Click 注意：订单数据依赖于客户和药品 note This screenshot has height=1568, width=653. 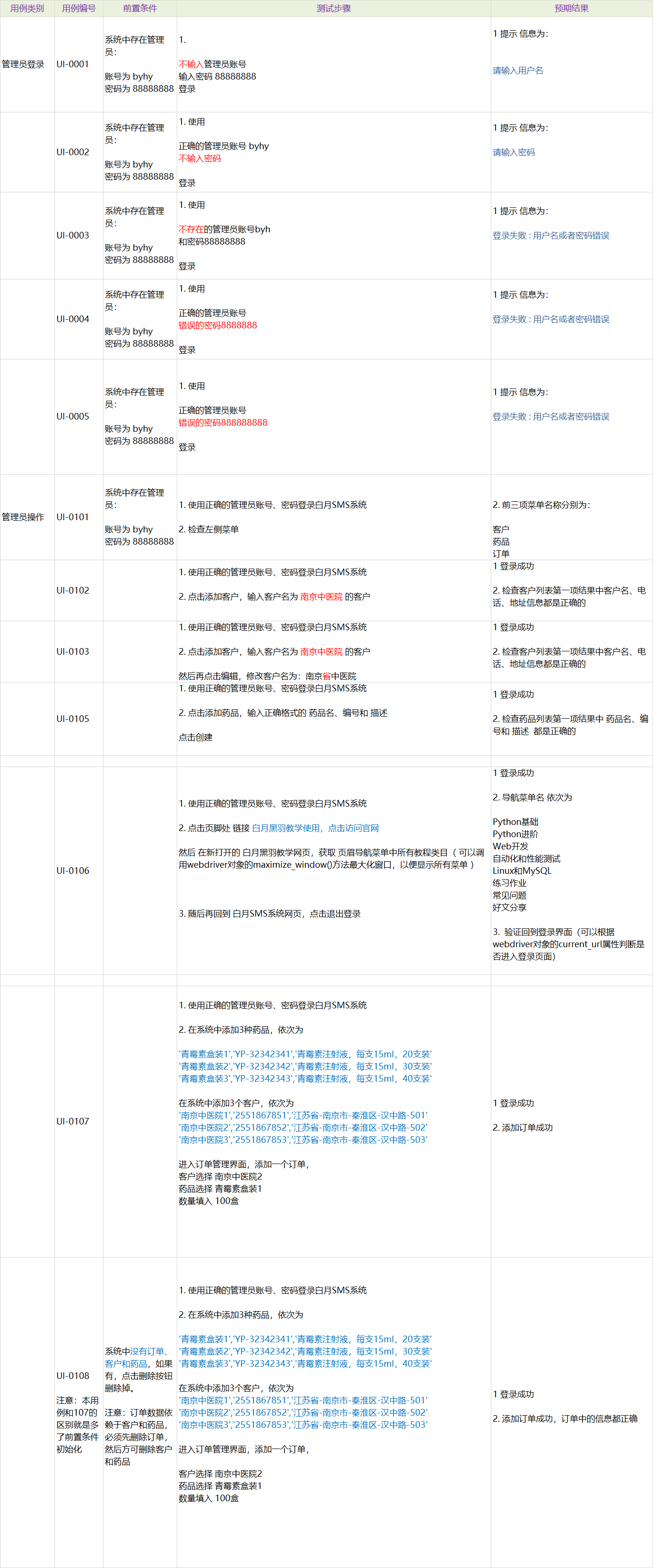tap(139, 1436)
